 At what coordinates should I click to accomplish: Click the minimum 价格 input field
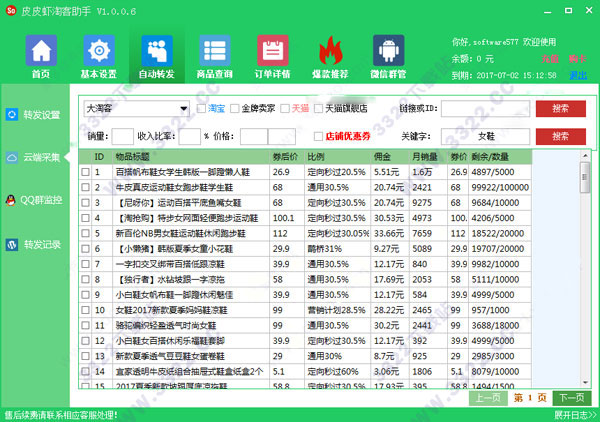click(x=254, y=136)
